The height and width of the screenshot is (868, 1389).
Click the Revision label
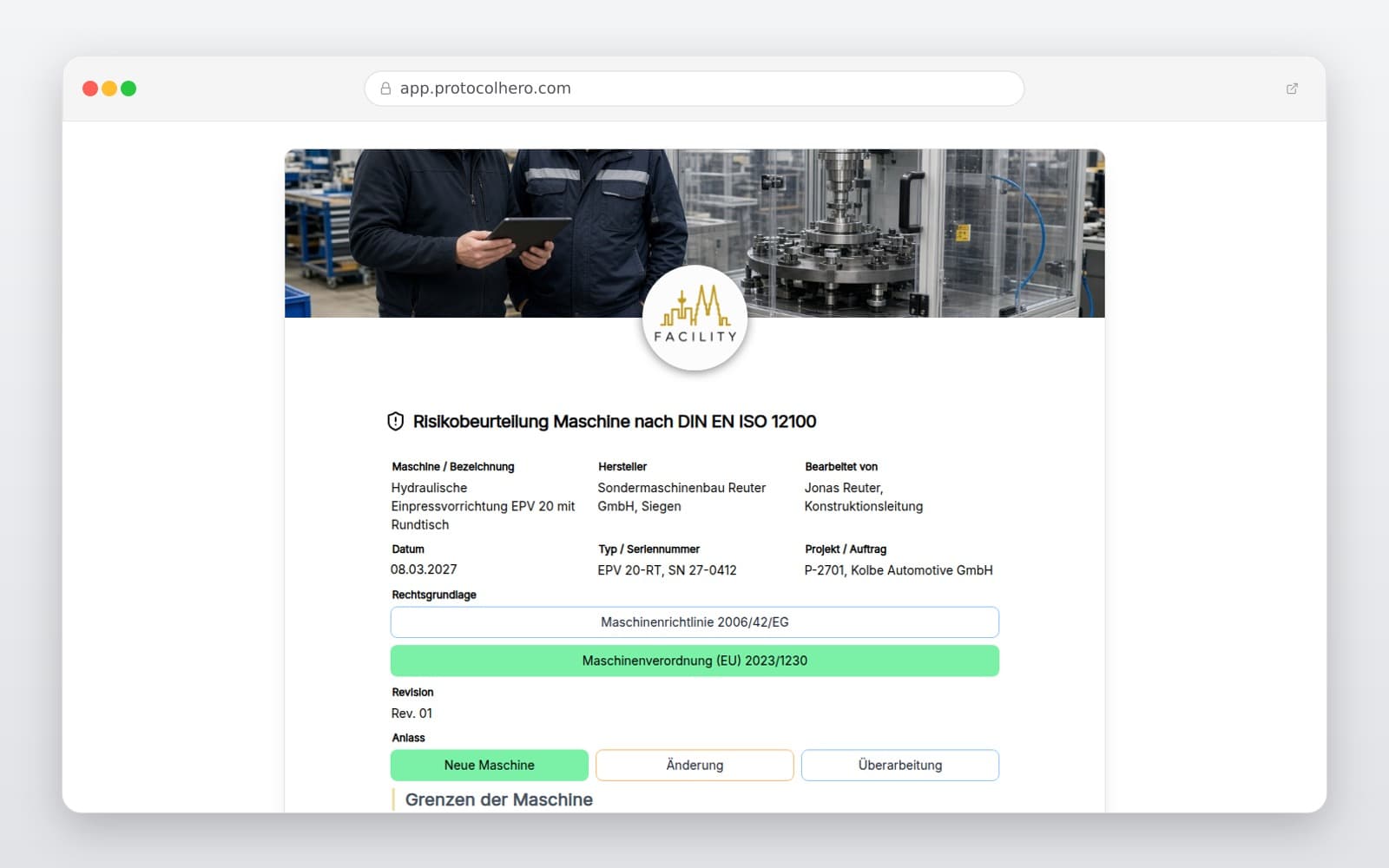point(412,693)
